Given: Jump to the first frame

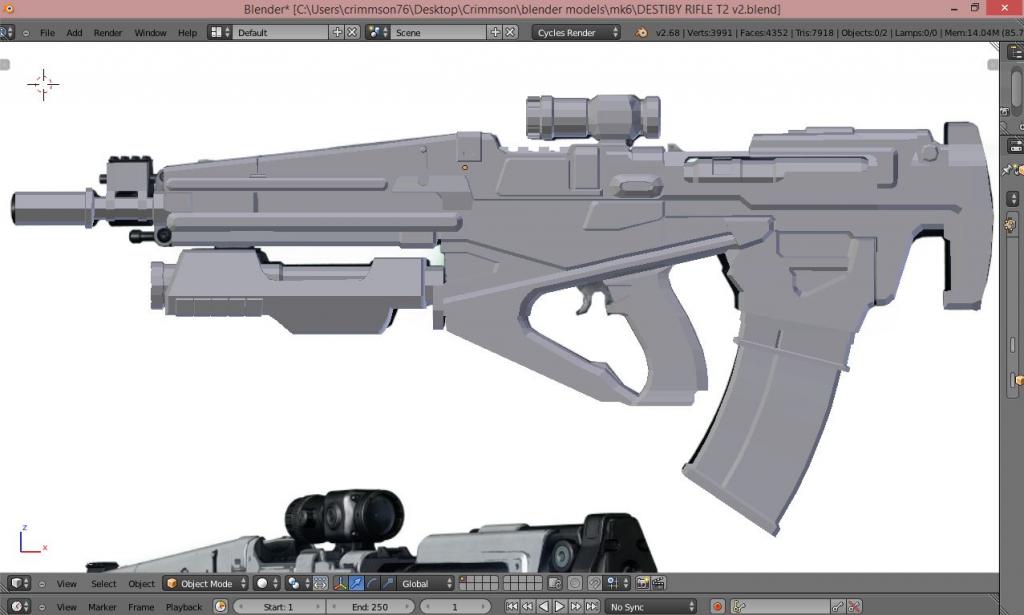Looking at the screenshot, I should (512, 607).
